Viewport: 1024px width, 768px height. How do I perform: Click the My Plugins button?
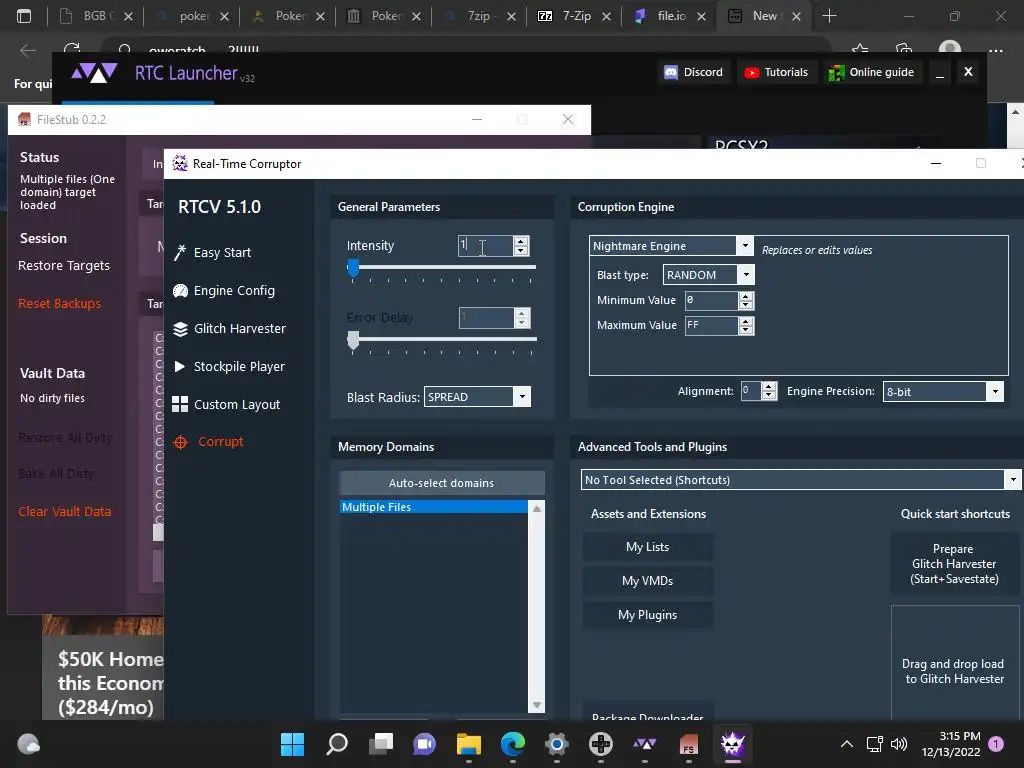tap(647, 615)
